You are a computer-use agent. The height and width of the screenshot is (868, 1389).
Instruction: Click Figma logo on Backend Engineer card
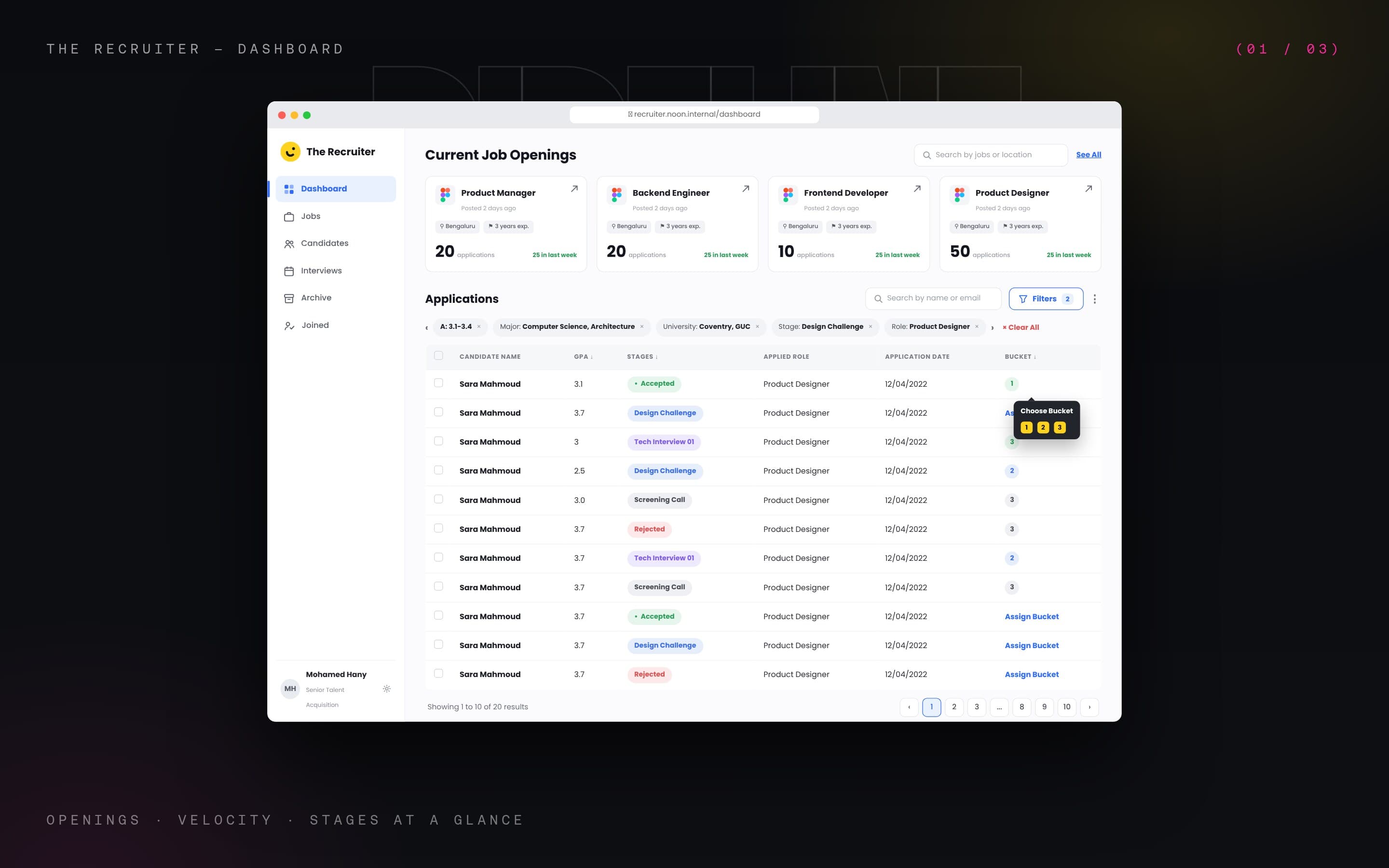(616, 195)
